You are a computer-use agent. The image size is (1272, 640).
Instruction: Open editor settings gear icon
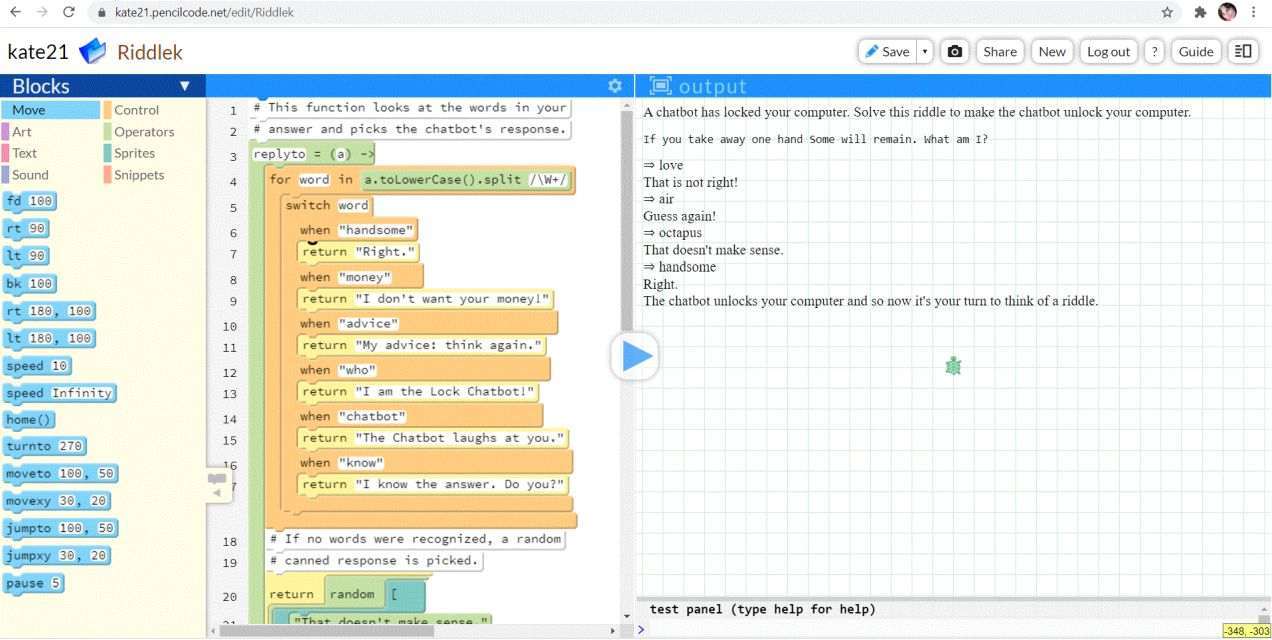(x=615, y=86)
